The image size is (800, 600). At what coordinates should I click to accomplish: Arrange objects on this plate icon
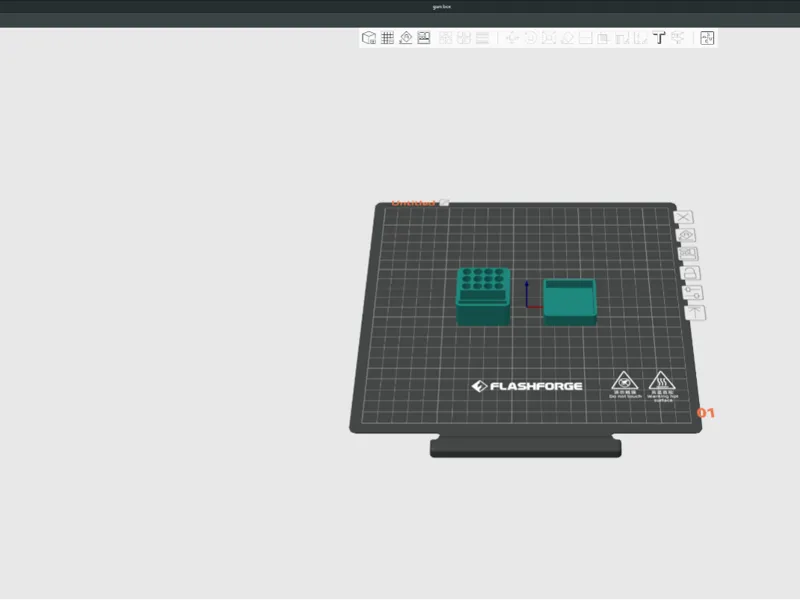(x=688, y=254)
